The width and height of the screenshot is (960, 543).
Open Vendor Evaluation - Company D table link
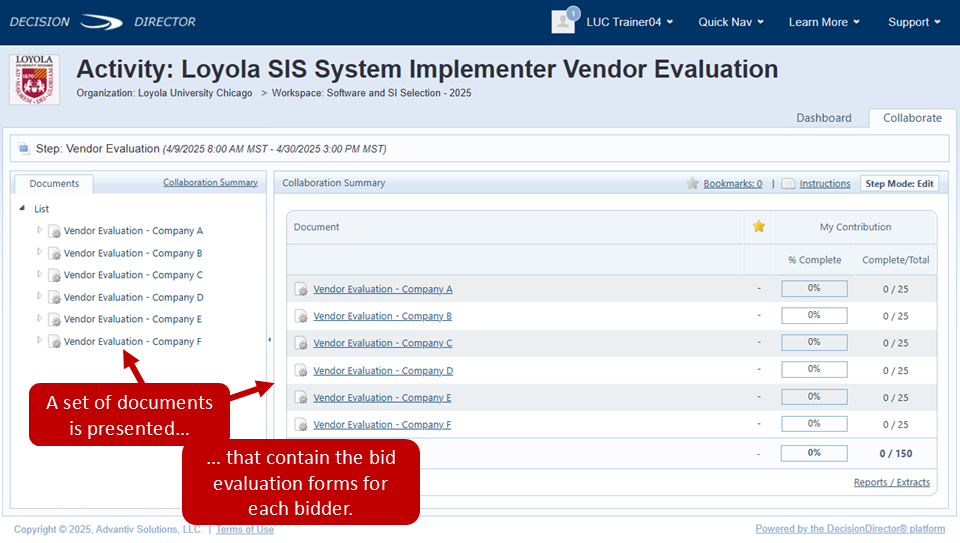tap(383, 370)
